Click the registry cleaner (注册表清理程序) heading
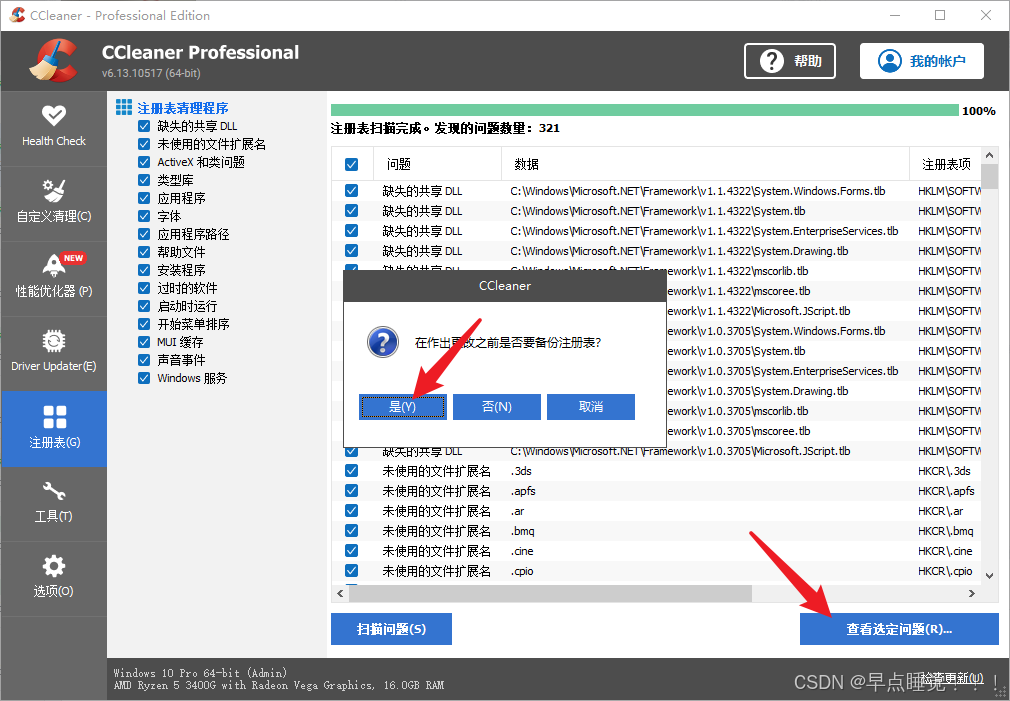This screenshot has height=701, width=1010. tap(183, 108)
